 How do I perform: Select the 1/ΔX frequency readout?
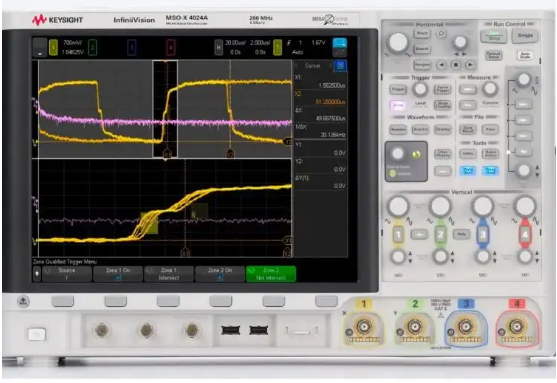pos(333,135)
